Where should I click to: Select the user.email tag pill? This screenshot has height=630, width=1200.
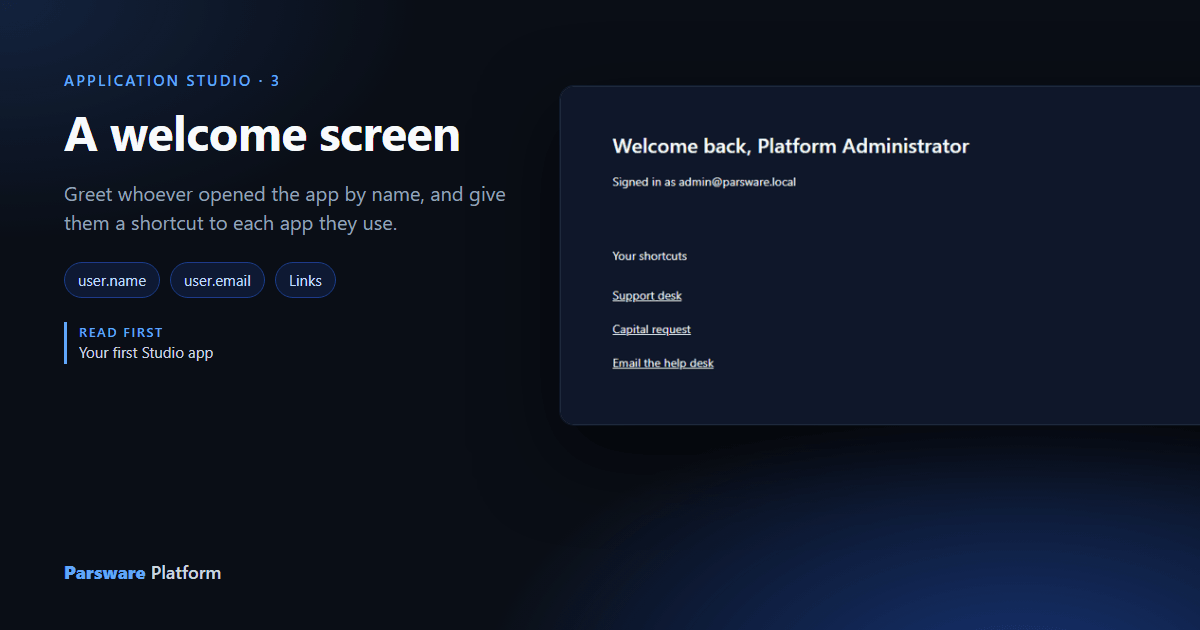(x=217, y=281)
